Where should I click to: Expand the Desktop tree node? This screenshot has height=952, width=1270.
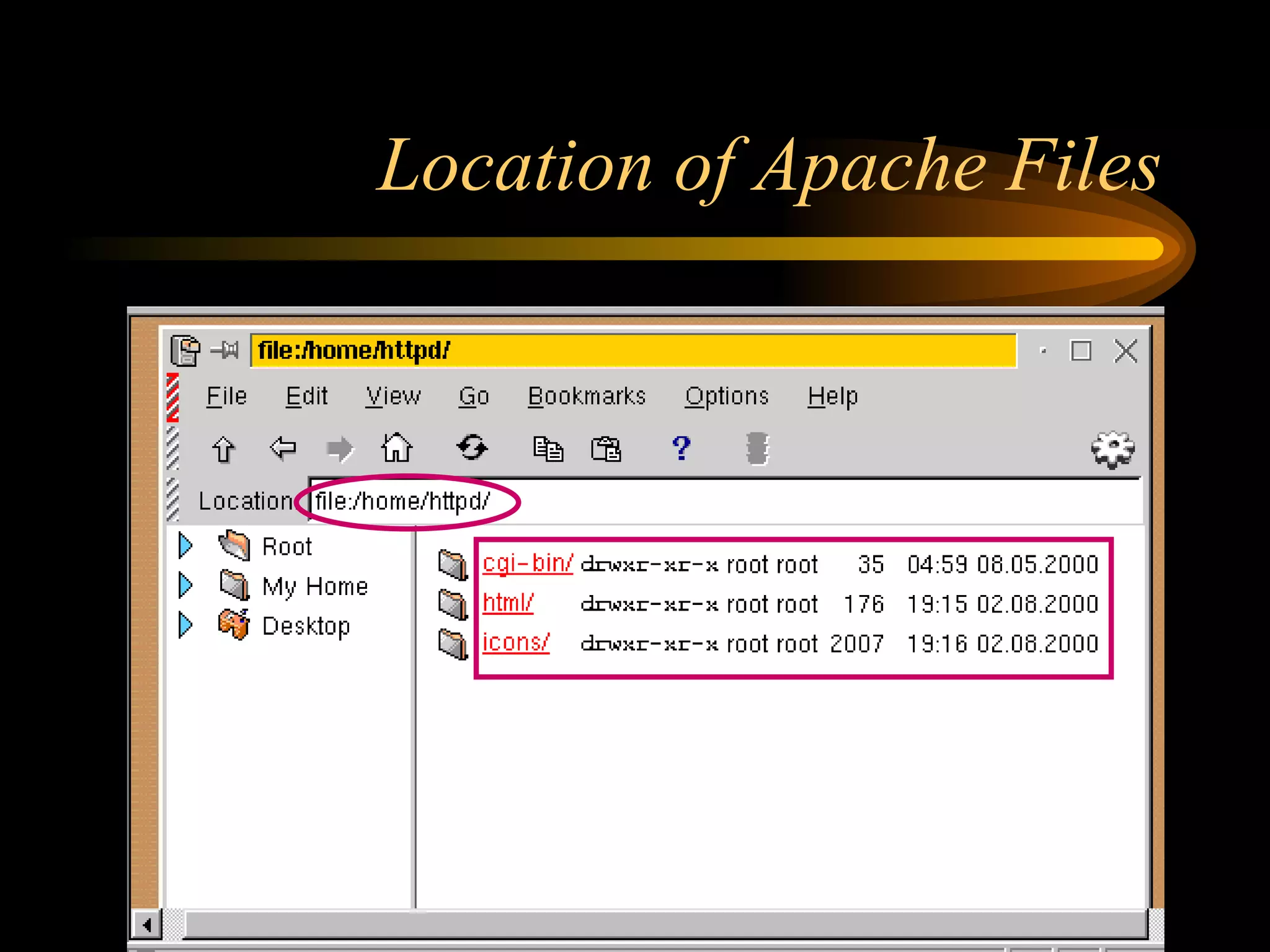coord(185,625)
